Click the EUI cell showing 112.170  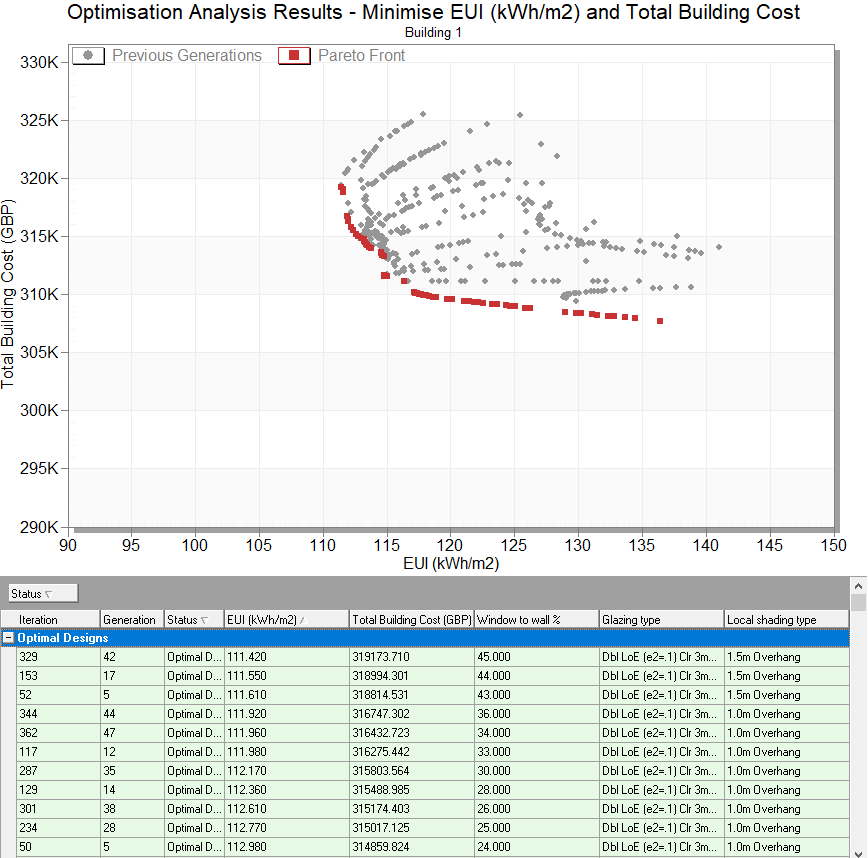(286, 771)
